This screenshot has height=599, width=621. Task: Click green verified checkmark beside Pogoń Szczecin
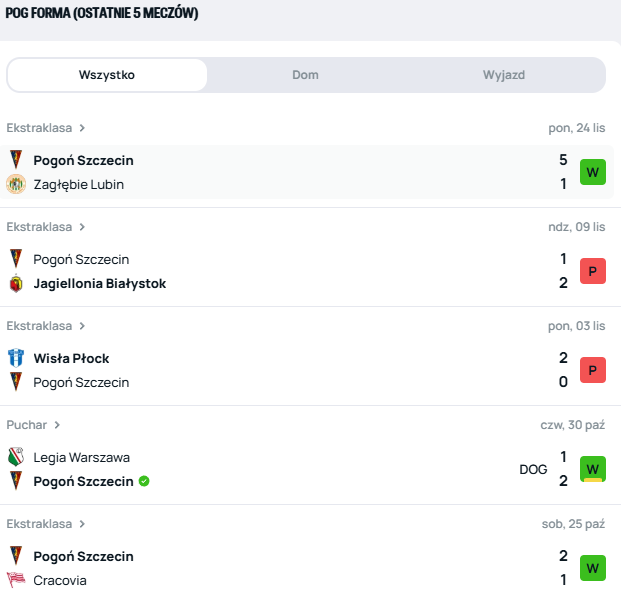[x=144, y=481]
